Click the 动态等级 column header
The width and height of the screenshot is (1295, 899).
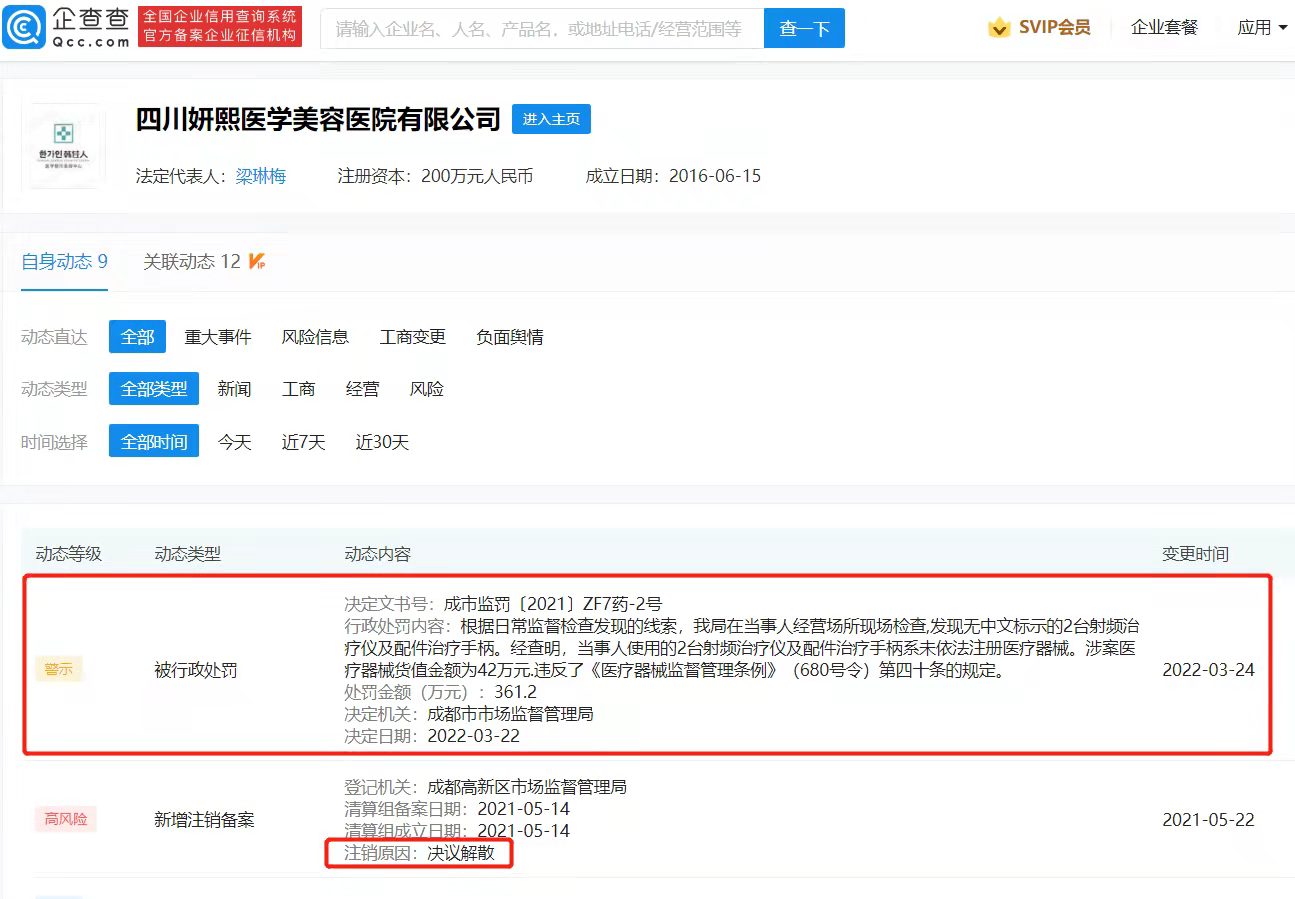69,554
